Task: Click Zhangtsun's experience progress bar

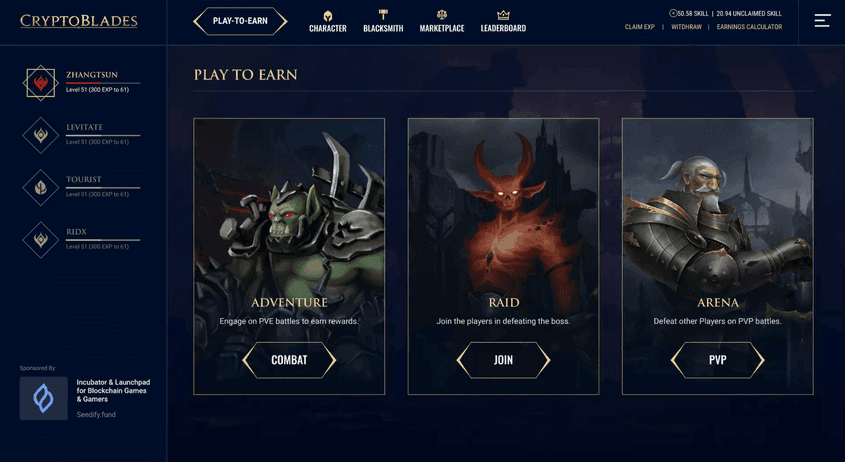Action: [103, 83]
